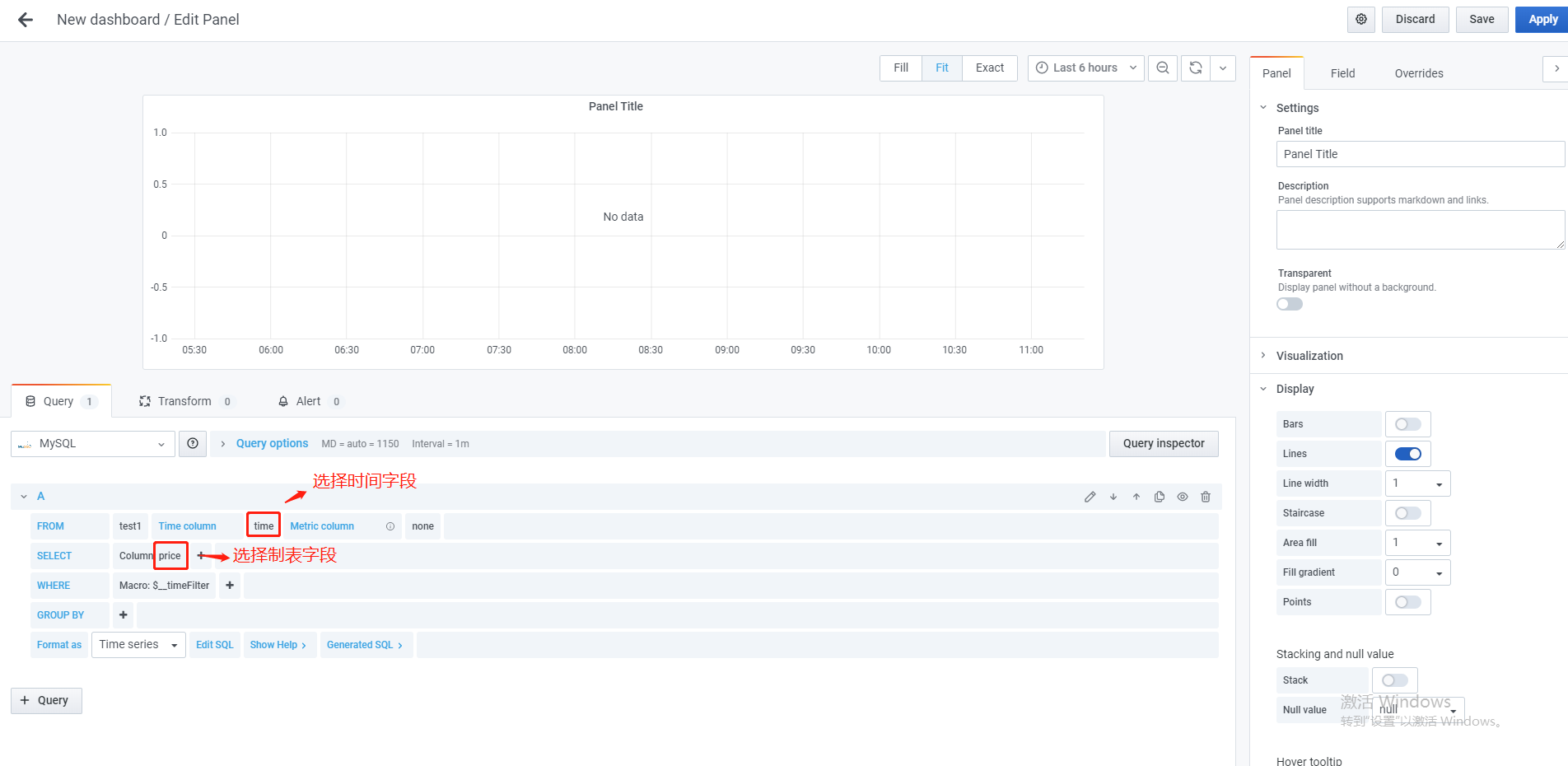
Task: Select the Overrides tab
Action: (1419, 73)
